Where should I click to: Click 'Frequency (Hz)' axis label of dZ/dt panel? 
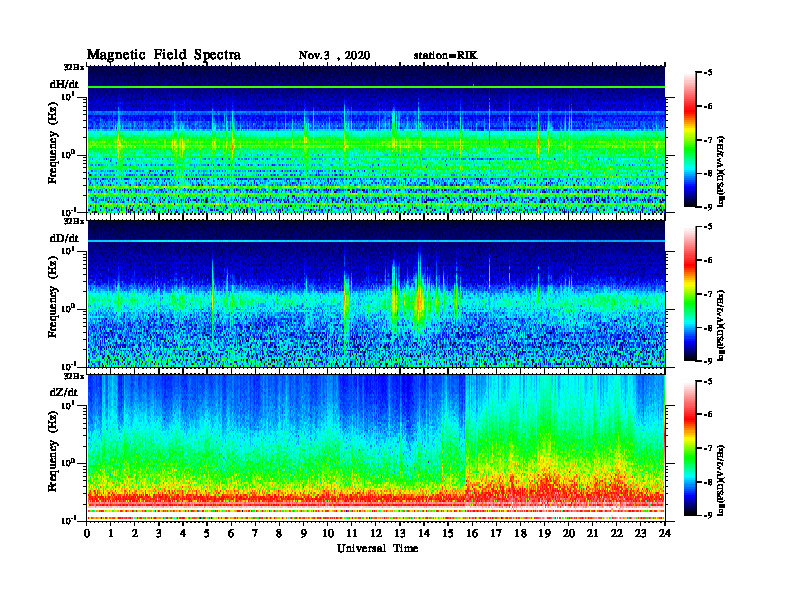point(53,451)
